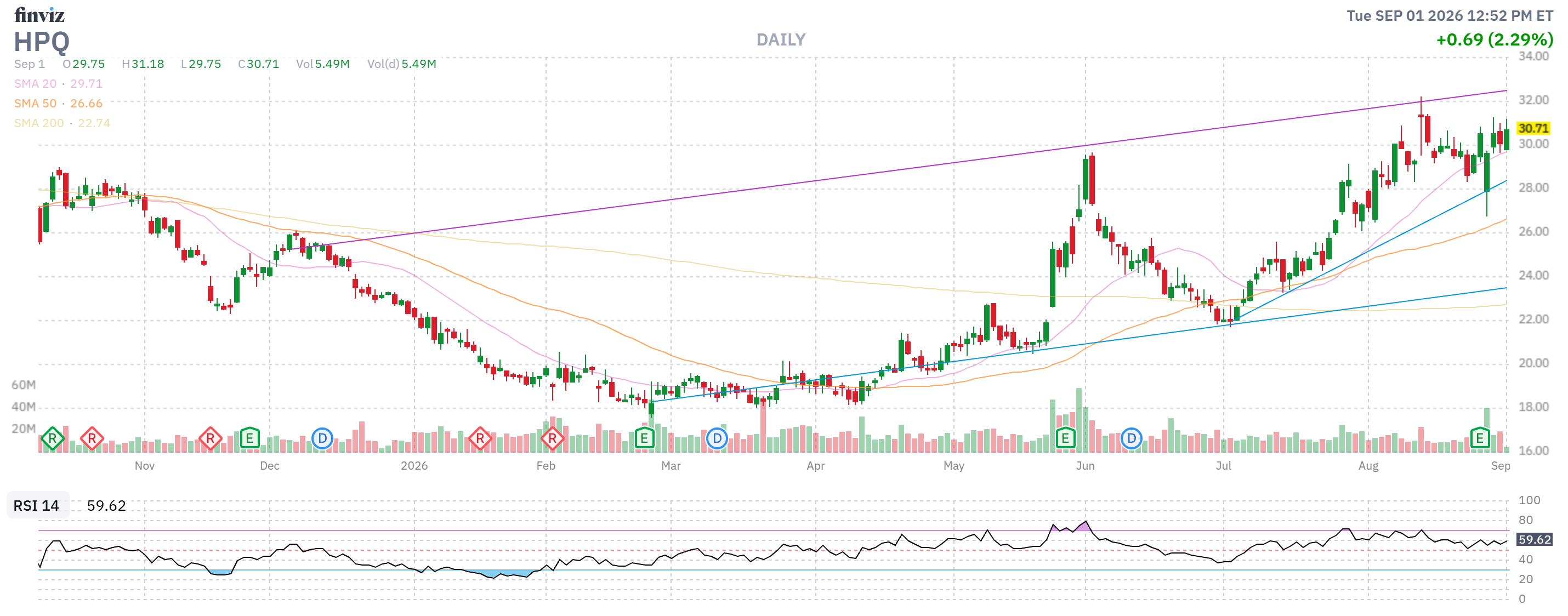1568x616 pixels.
Task: Open the green E earnings marker in late November
Action: tap(249, 438)
